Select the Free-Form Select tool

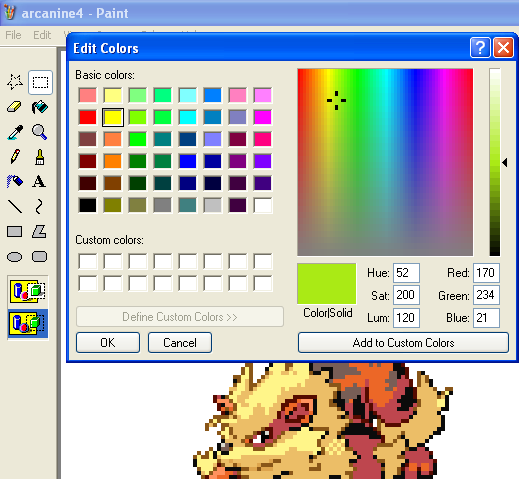point(15,82)
